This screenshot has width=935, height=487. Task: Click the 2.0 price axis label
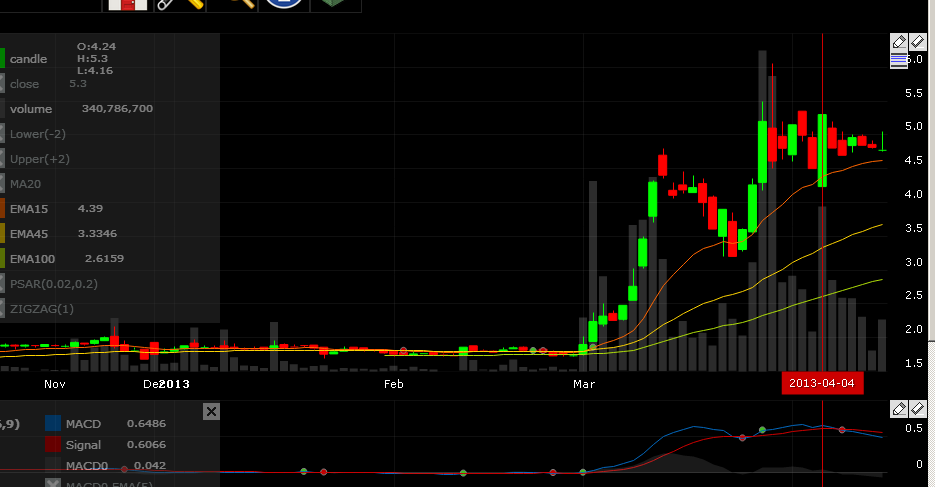click(x=914, y=329)
